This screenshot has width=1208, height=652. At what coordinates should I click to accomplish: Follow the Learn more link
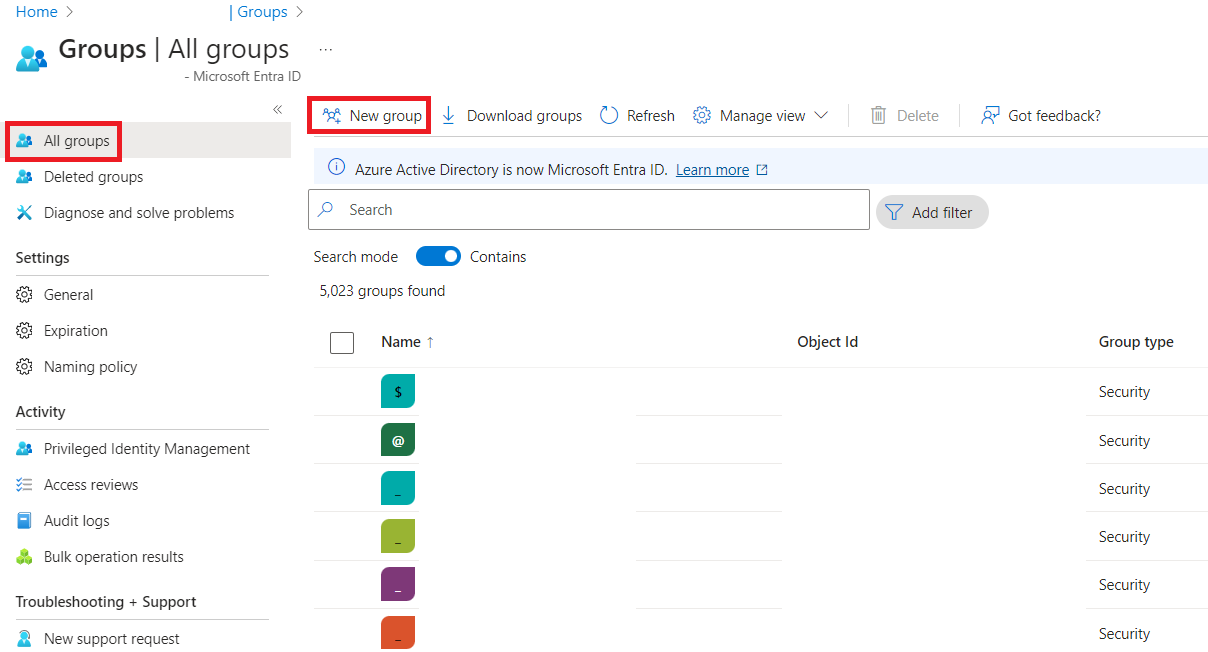pyautogui.click(x=712, y=170)
